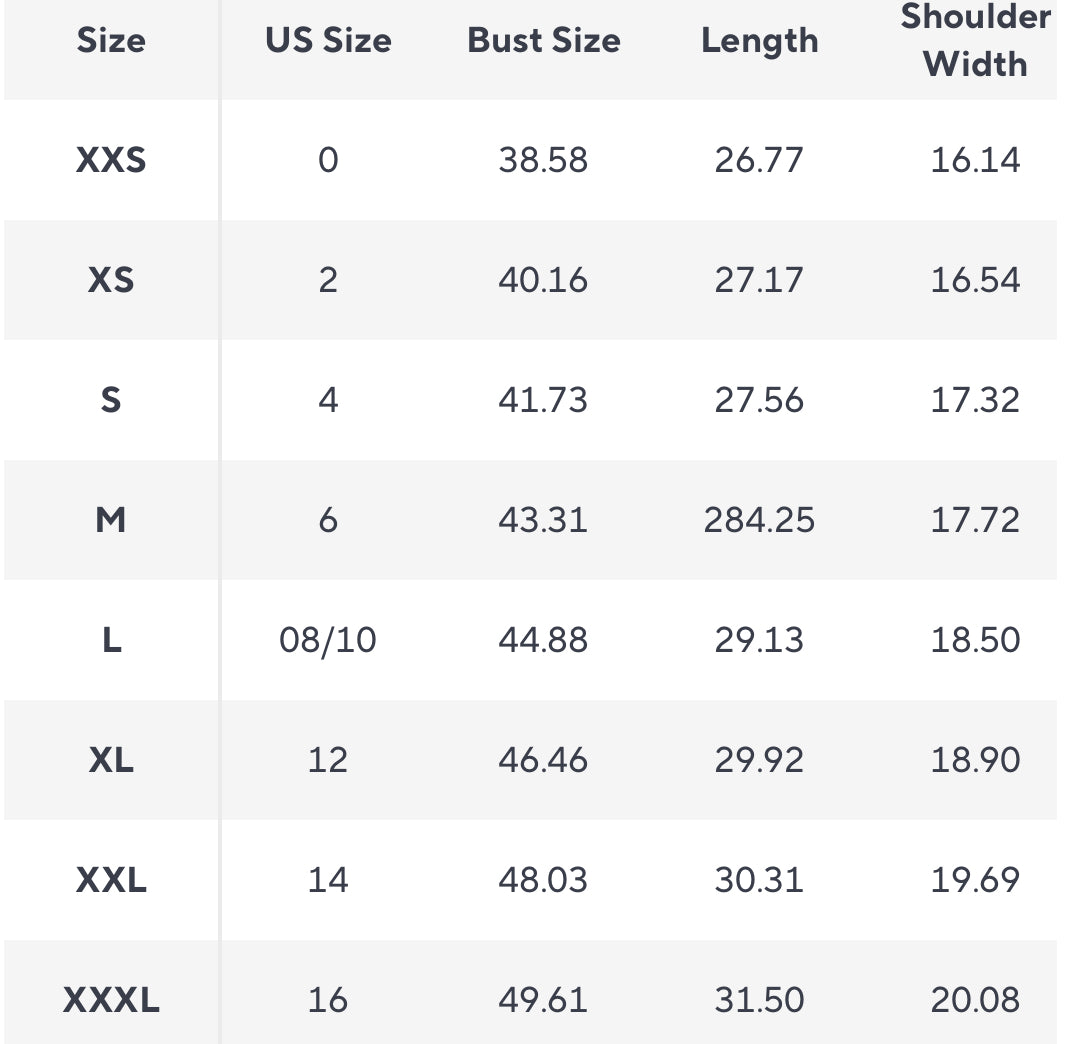
Task: Click the S size row label
Action: coord(111,400)
